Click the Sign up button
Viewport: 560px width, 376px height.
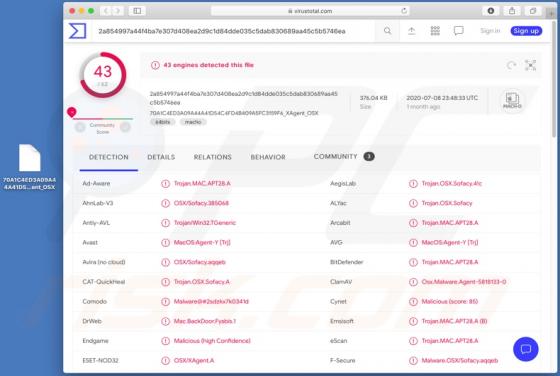(x=526, y=31)
